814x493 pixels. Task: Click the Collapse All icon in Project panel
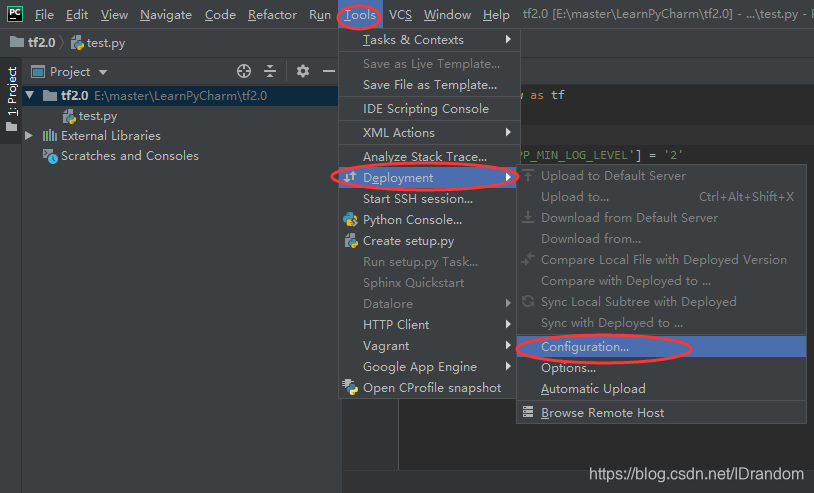click(x=270, y=71)
